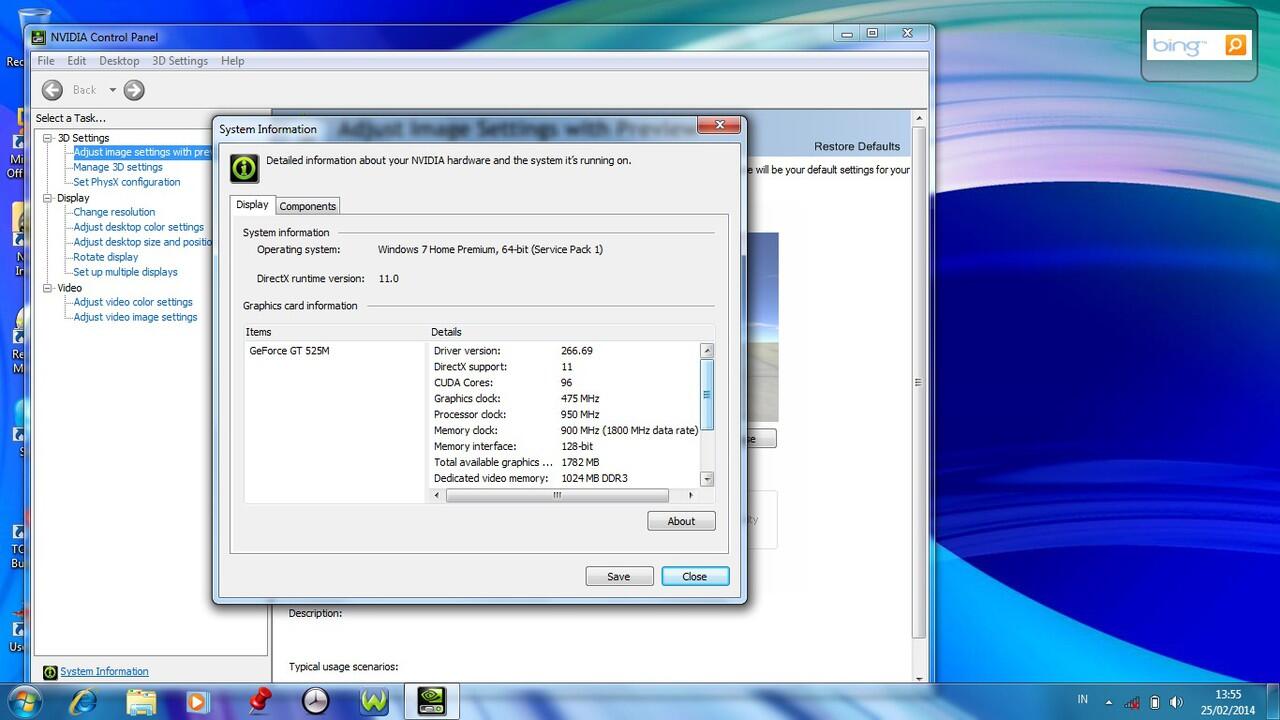1280x720 pixels.
Task: Open the 3D Settings menu
Action: click(180, 61)
